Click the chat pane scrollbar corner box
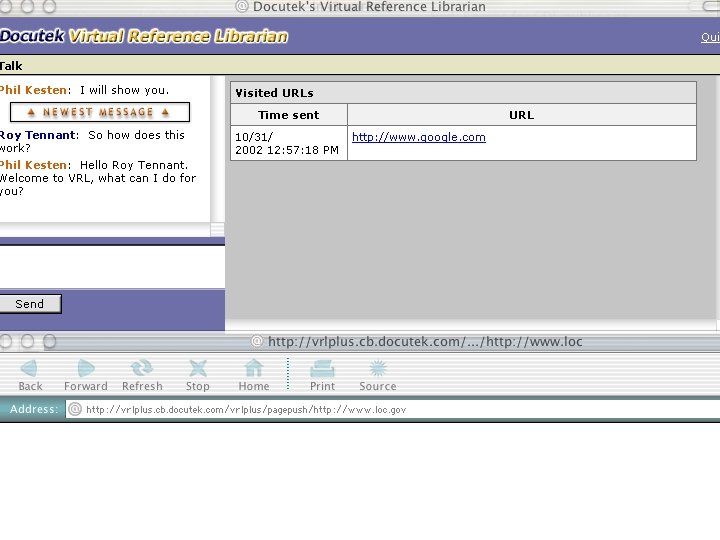Viewport: 720px width, 540px height. tap(217, 229)
